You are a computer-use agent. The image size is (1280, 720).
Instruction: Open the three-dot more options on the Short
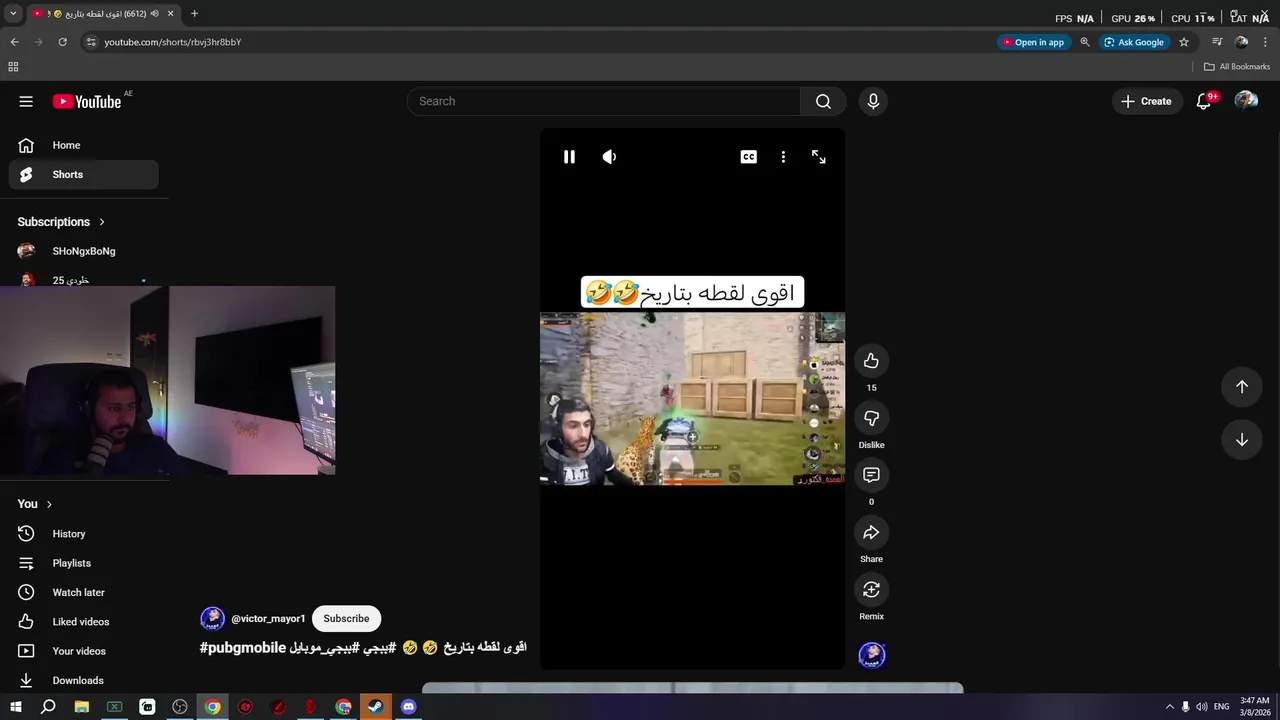coord(783,157)
